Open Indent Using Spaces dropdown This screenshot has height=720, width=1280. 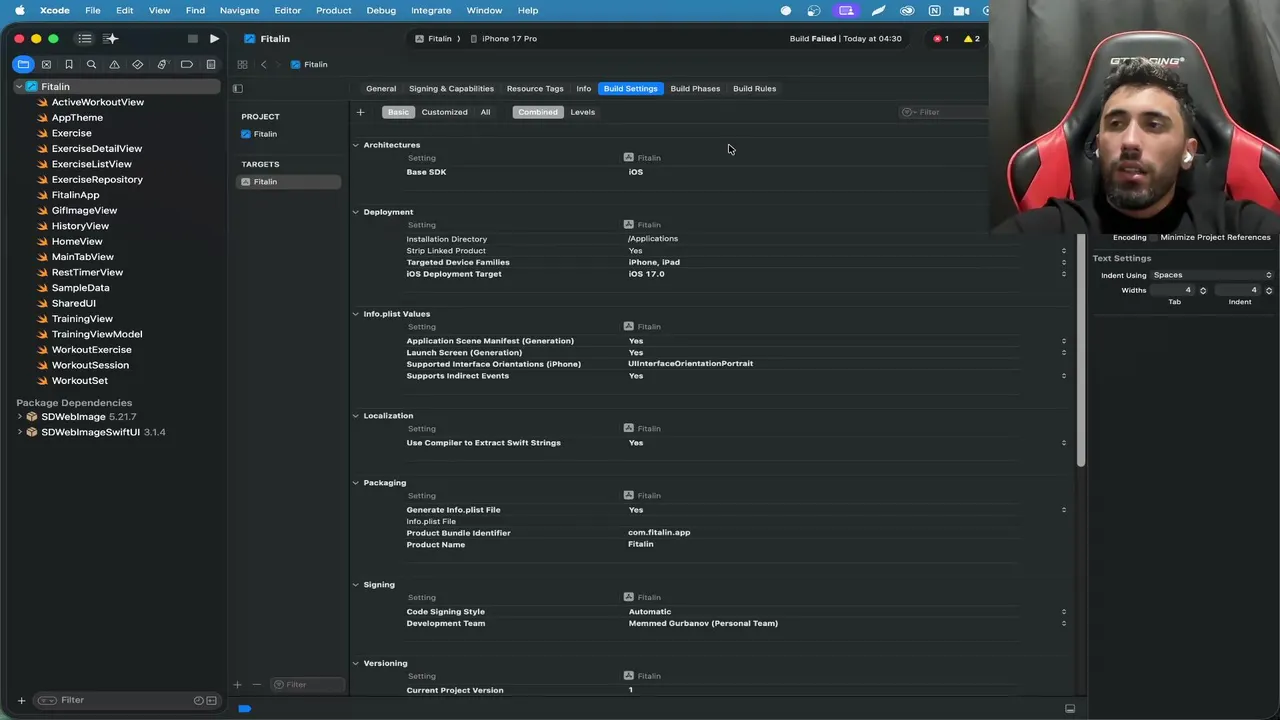point(1213,275)
